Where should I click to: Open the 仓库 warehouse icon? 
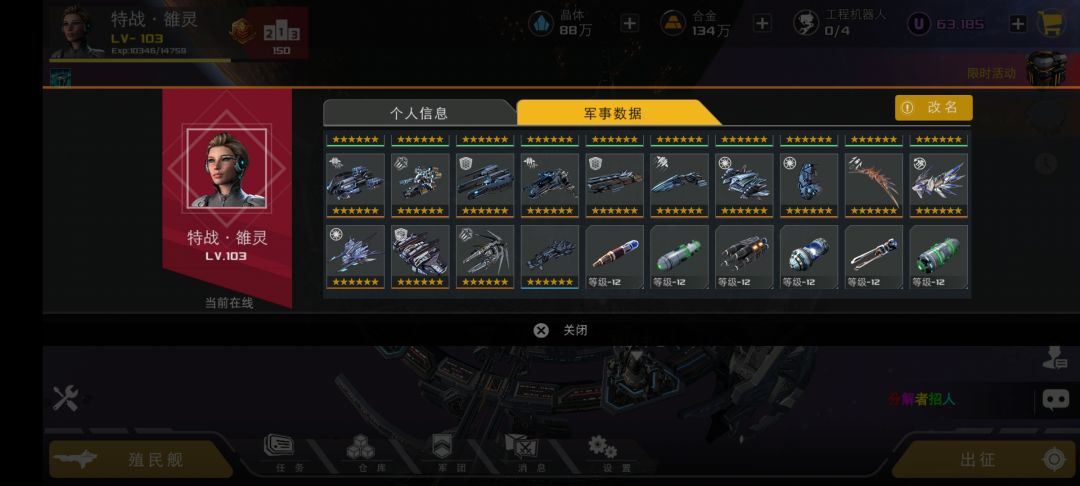(362, 454)
